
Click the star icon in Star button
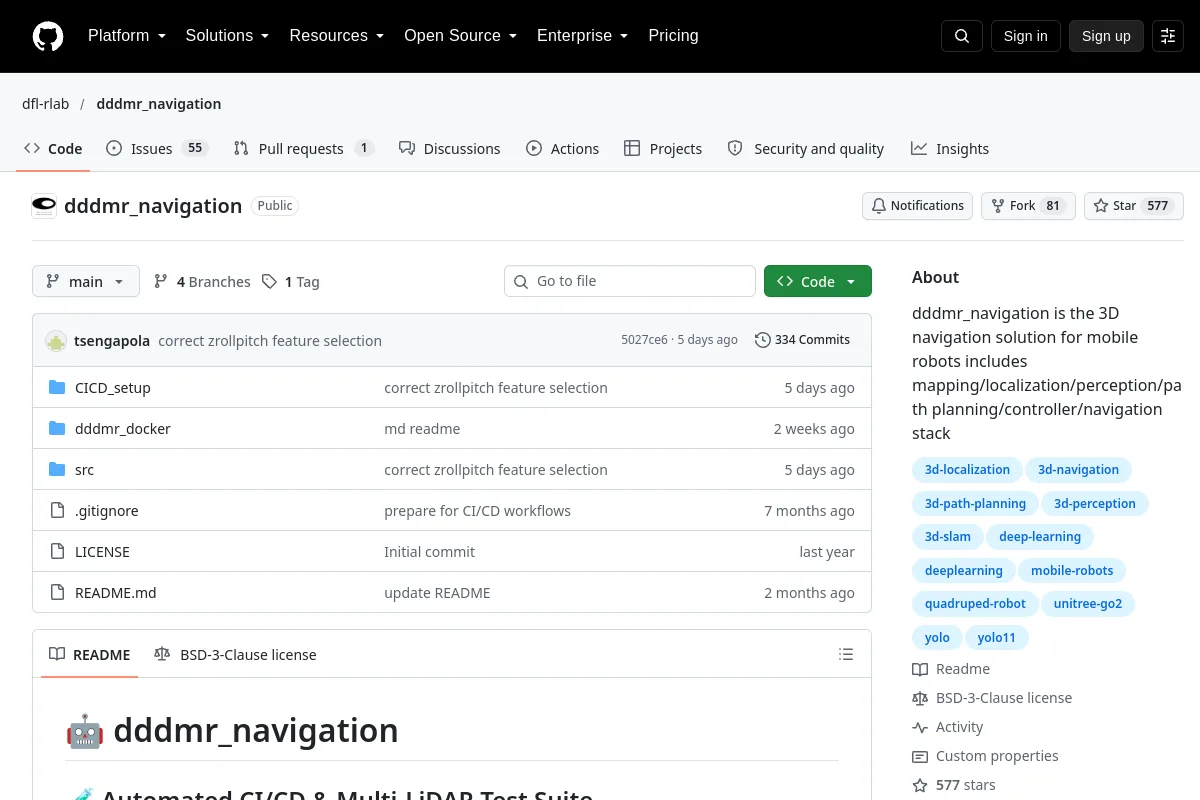click(x=1101, y=206)
